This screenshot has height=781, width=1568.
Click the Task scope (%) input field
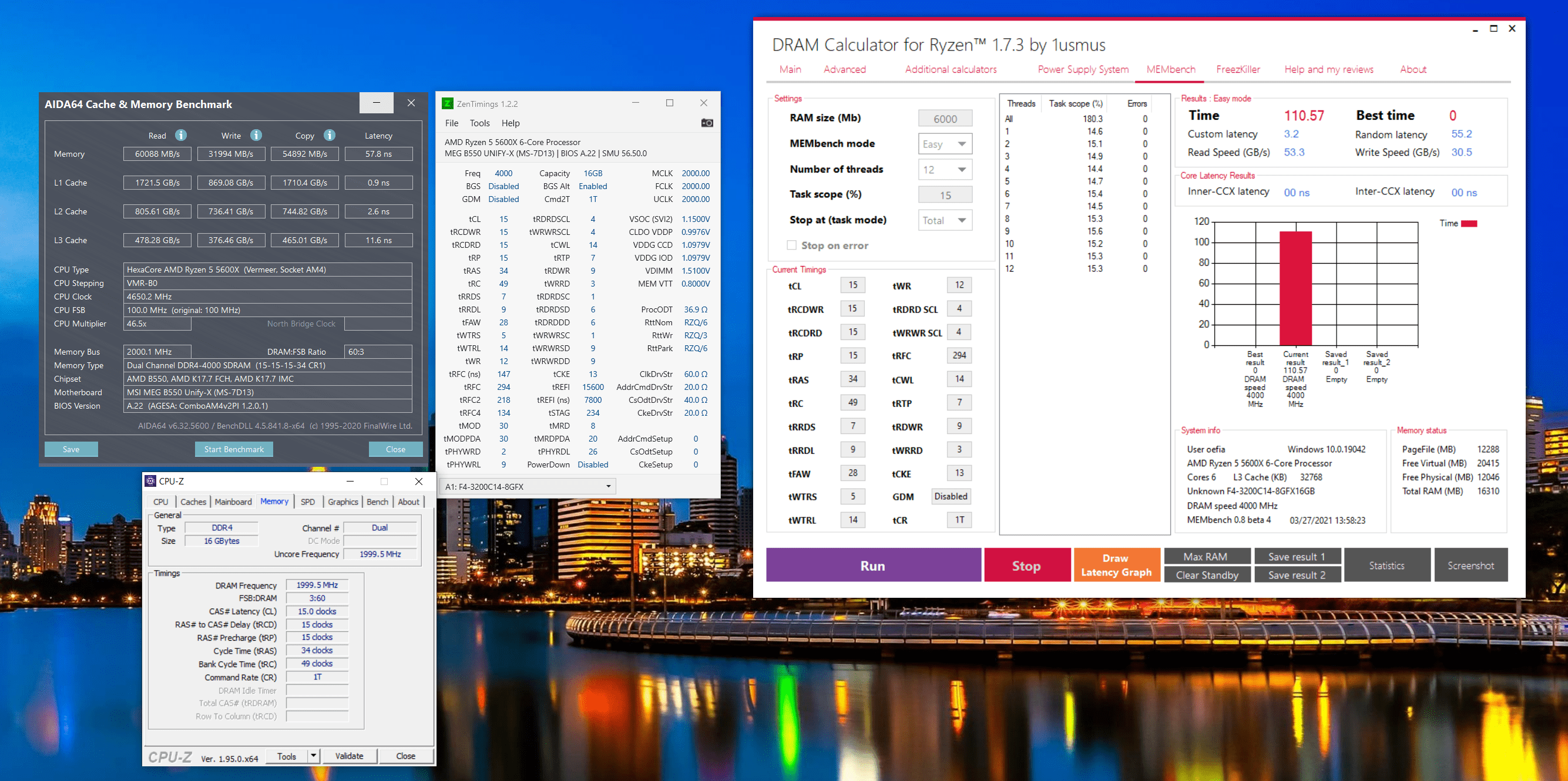click(x=945, y=194)
